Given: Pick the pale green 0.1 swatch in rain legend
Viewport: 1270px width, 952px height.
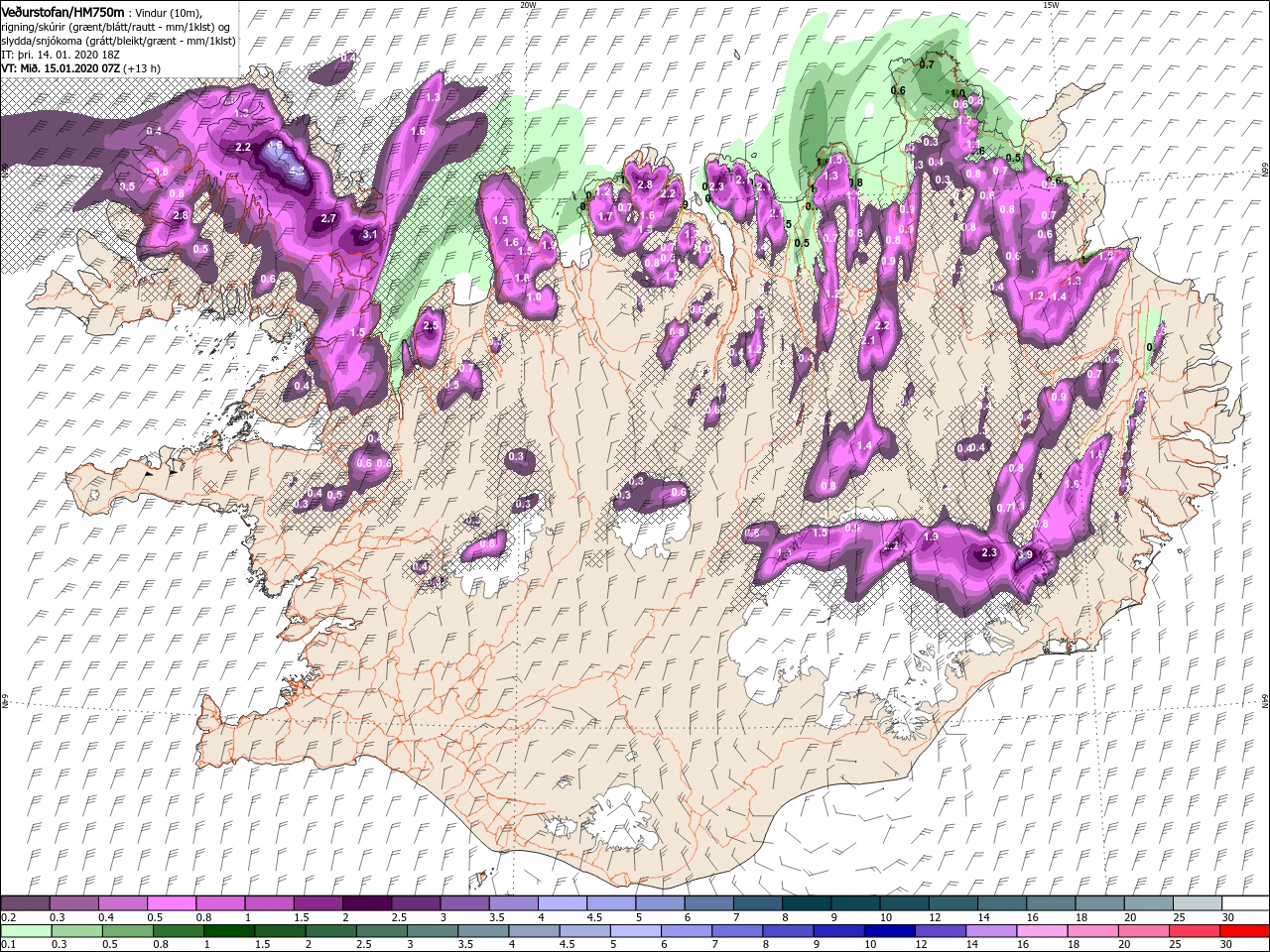Looking at the screenshot, I should click(x=25, y=931).
